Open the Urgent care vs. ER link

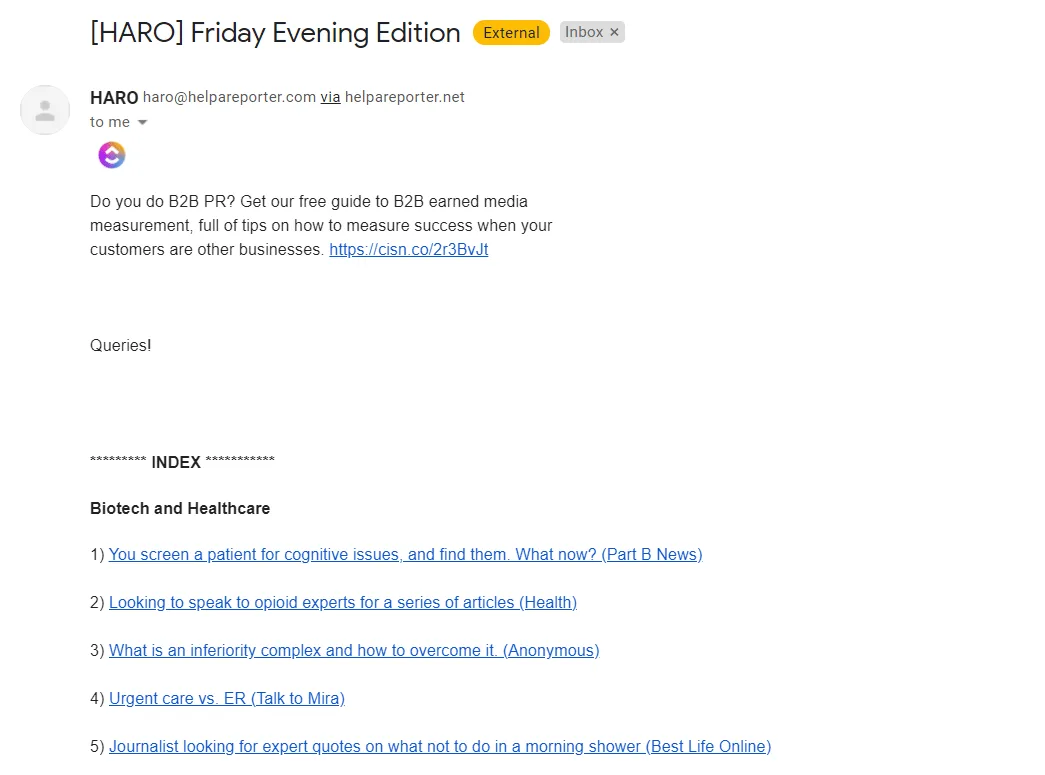pyautogui.click(x=227, y=698)
